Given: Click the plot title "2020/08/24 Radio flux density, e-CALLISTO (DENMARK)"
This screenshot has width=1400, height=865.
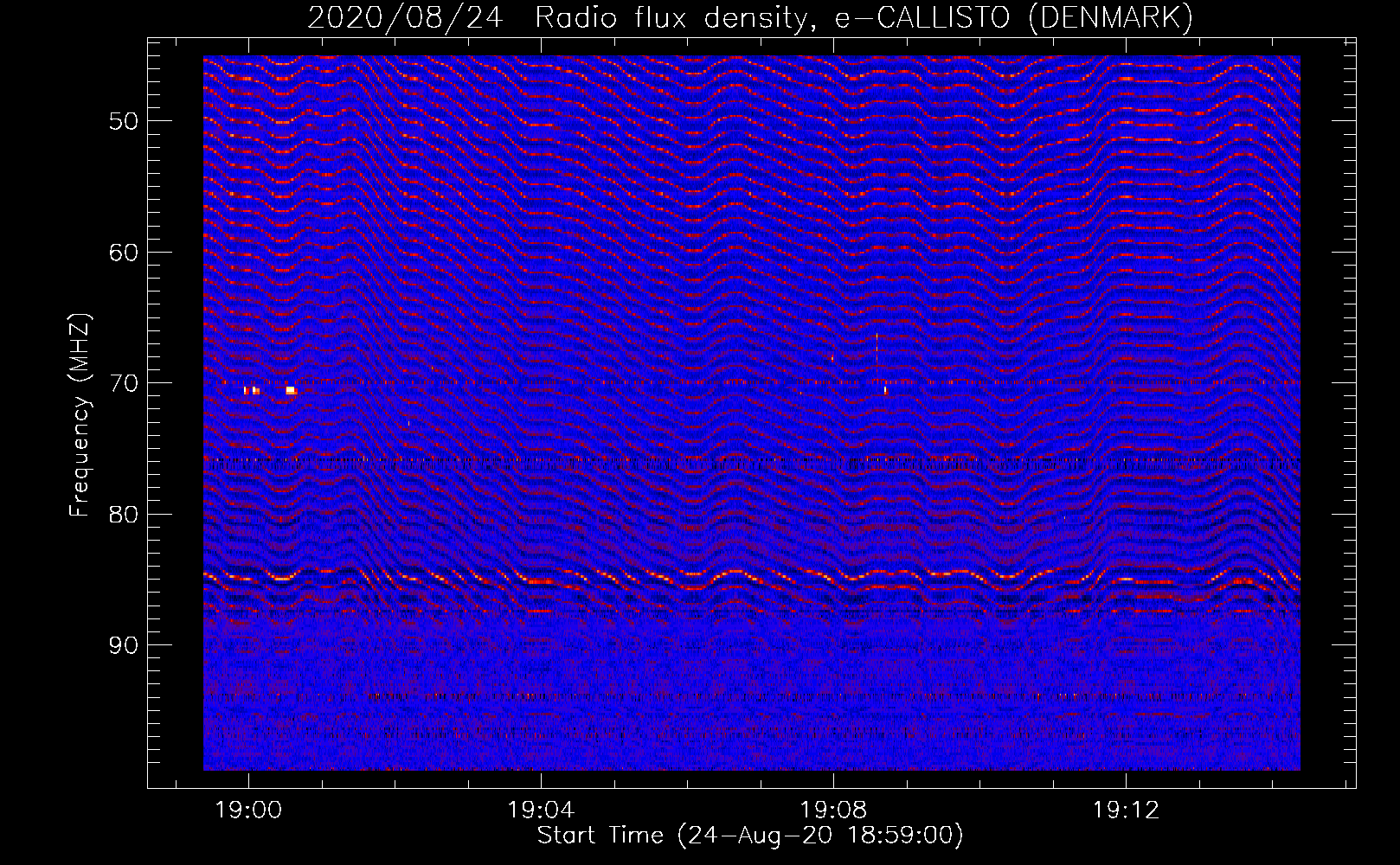Looking at the screenshot, I should (x=750, y=17).
